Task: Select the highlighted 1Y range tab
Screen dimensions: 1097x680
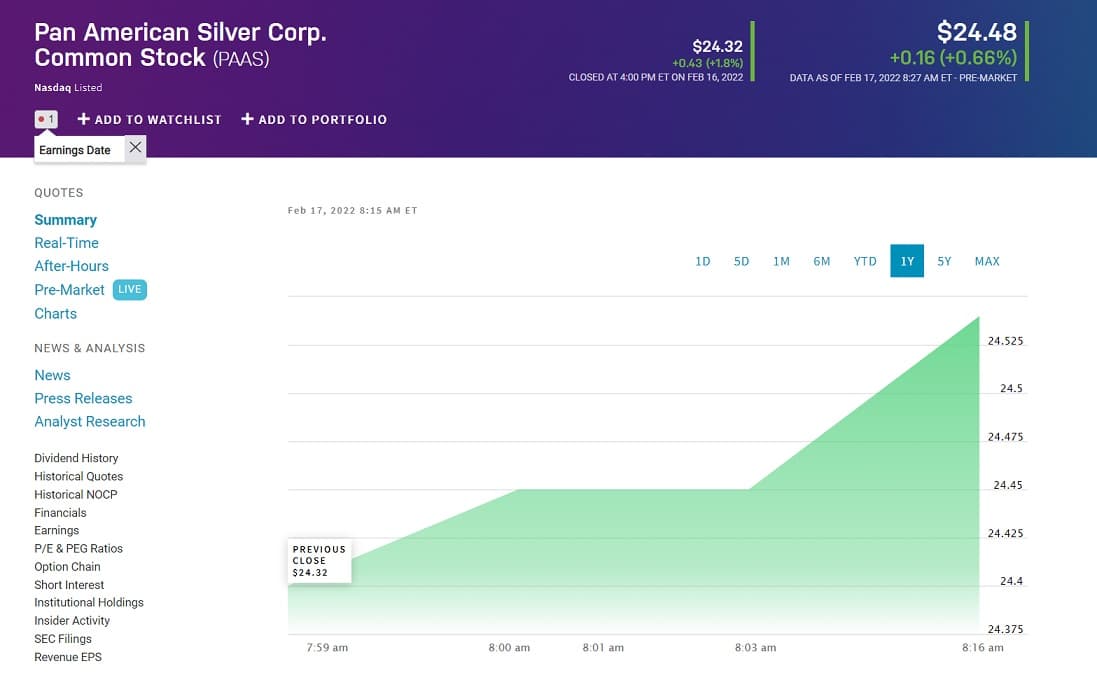Action: pos(907,261)
